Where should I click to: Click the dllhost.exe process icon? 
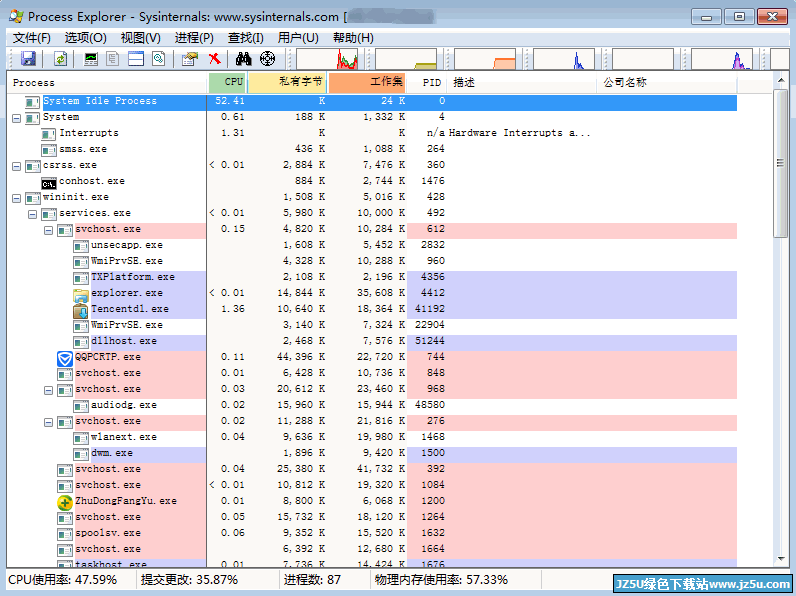(x=81, y=342)
